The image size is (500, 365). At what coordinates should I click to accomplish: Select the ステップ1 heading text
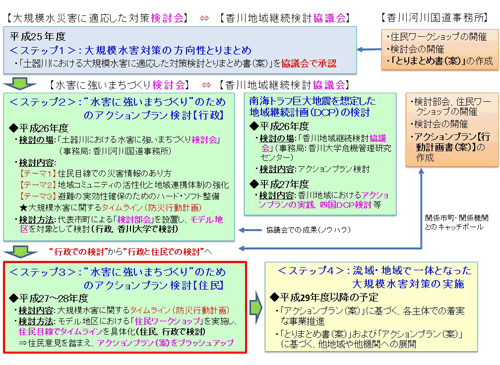click(131, 50)
